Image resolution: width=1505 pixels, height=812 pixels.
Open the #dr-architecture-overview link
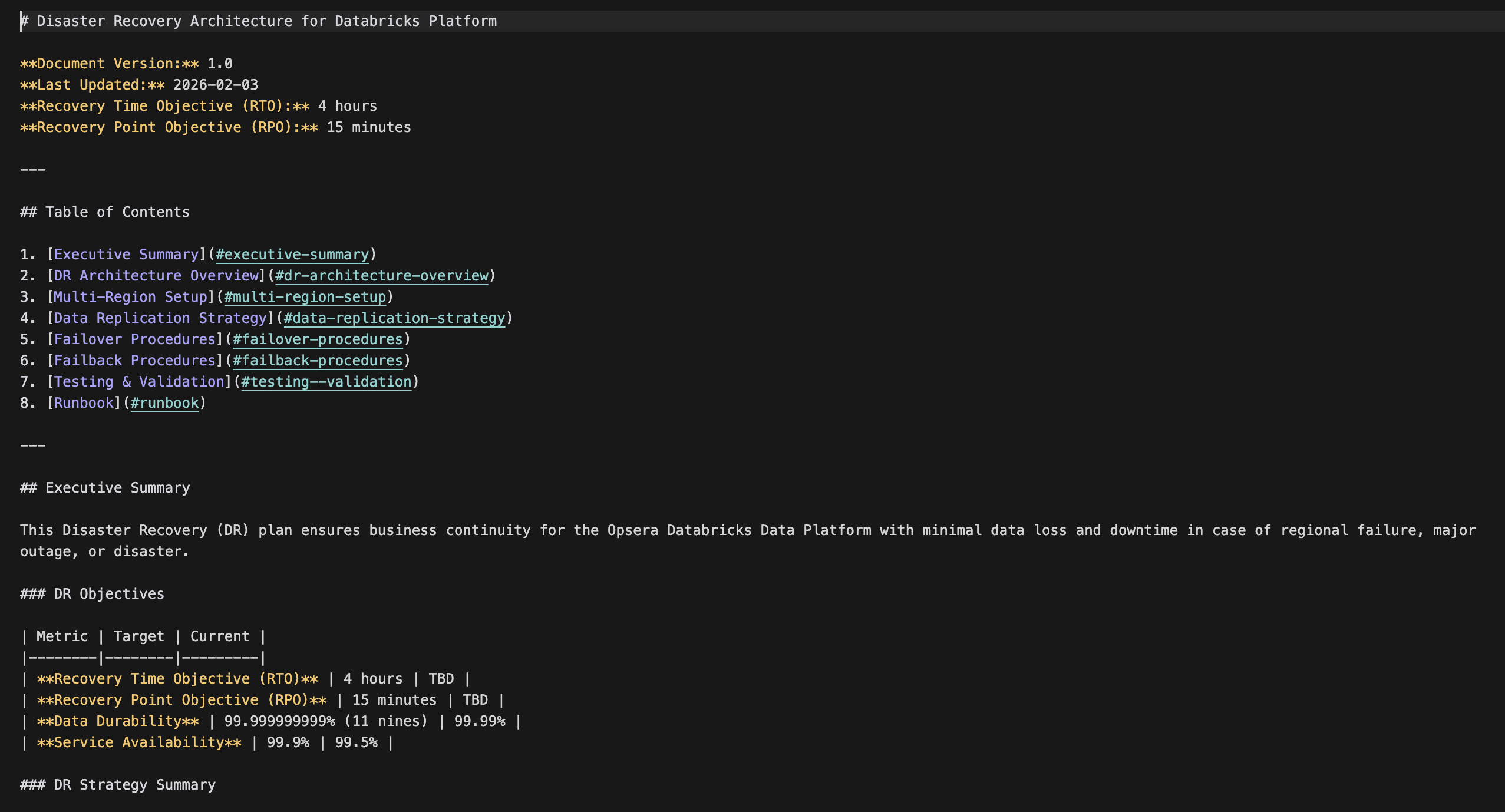tap(381, 276)
